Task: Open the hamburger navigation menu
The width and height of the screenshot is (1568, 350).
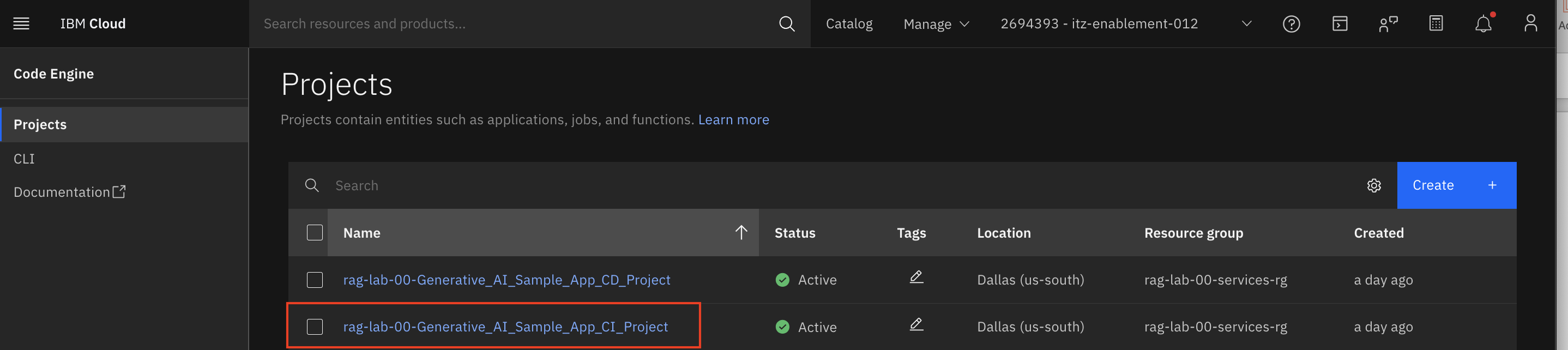Action: 21,24
